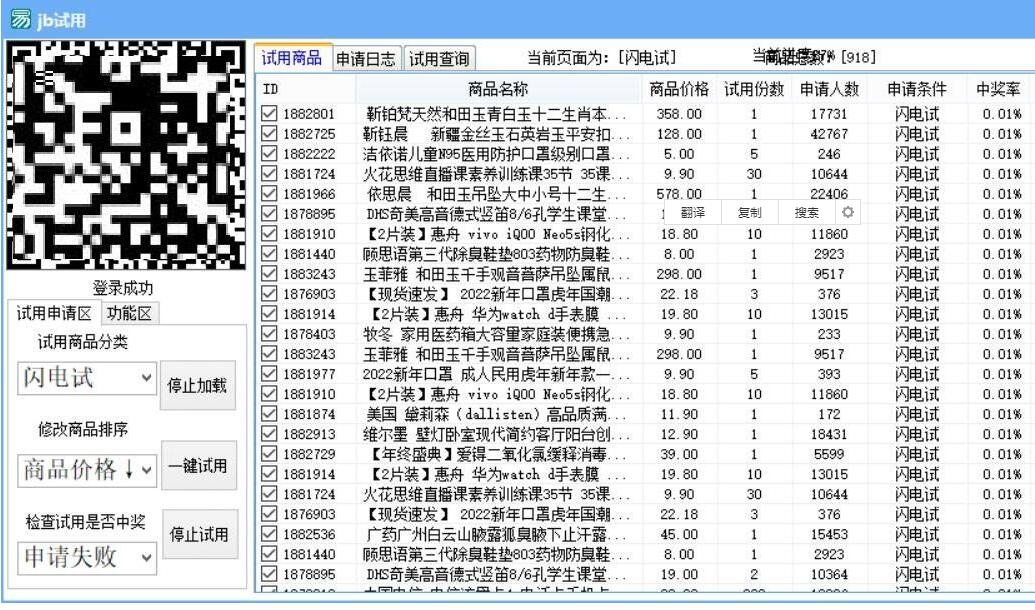
Task: Click the applicant count 15453
Action: (x=829, y=534)
